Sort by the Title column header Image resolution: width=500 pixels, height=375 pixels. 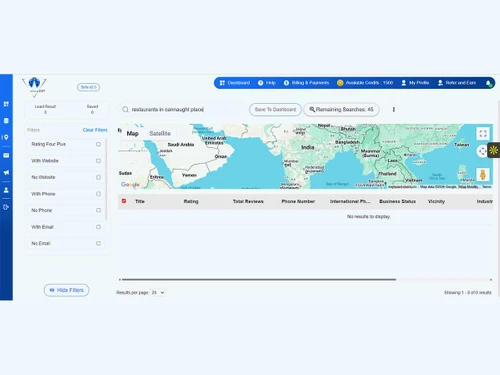[x=140, y=201]
